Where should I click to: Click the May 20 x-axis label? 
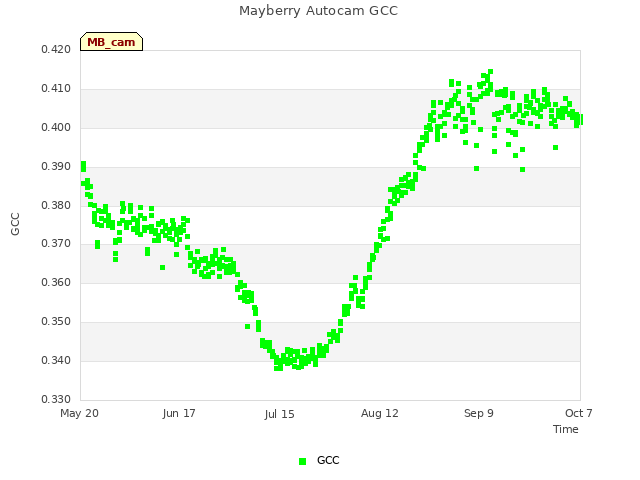pos(79,413)
